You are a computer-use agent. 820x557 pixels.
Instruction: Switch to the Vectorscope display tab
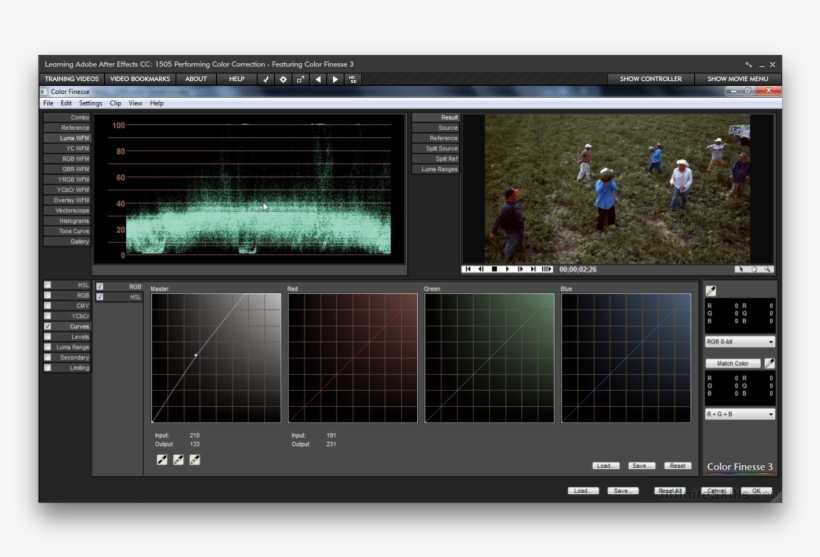point(67,210)
